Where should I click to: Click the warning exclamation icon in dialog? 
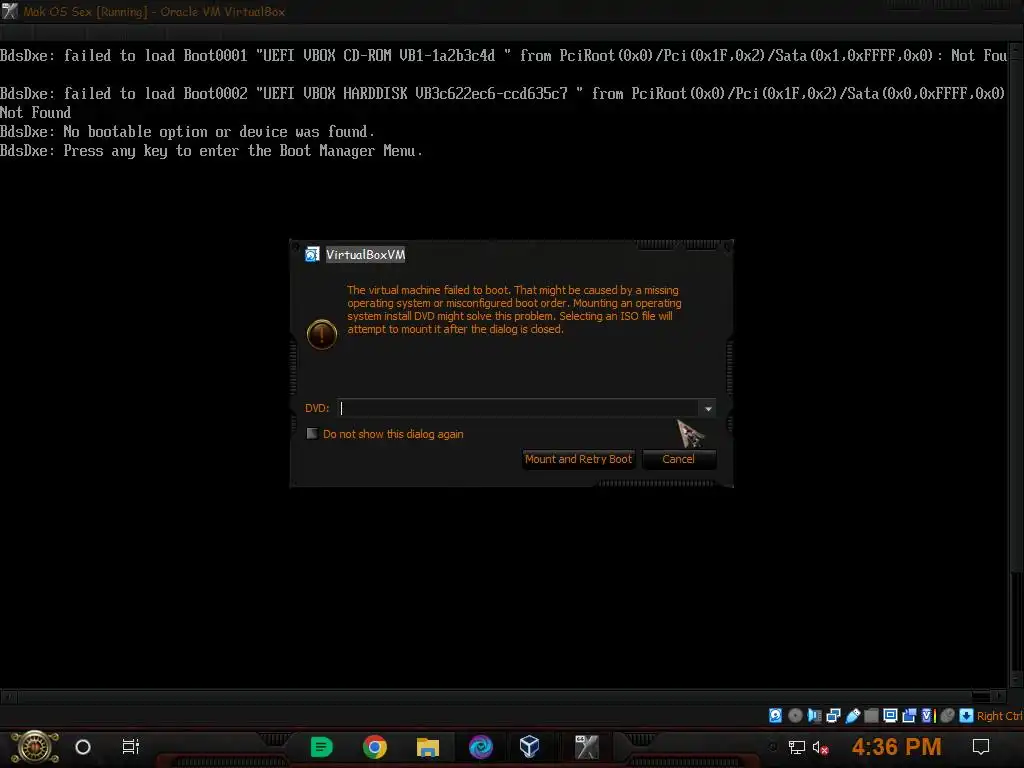[x=322, y=334]
